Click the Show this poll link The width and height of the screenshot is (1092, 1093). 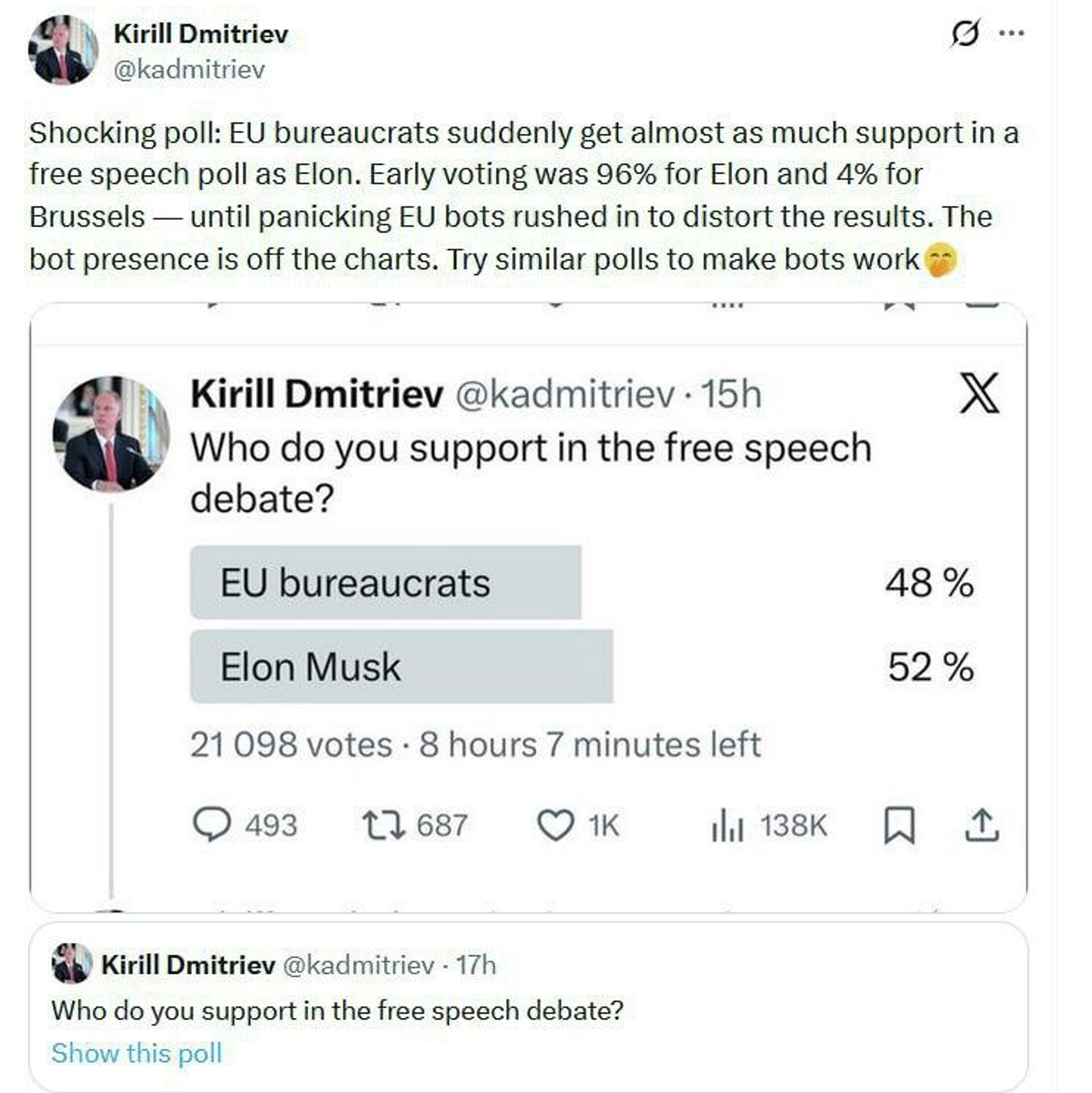136,1053
